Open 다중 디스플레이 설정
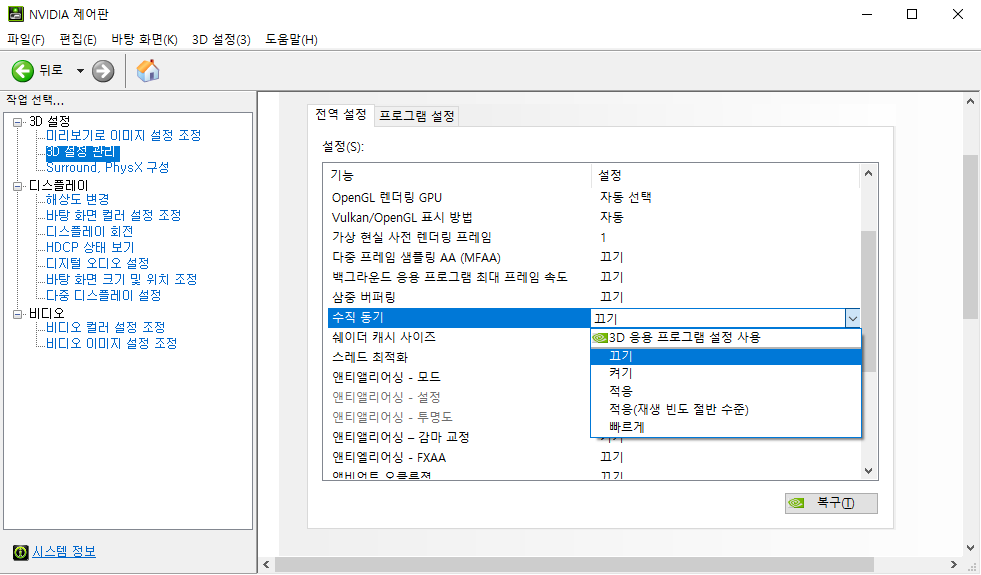The image size is (981, 575). 103,295
